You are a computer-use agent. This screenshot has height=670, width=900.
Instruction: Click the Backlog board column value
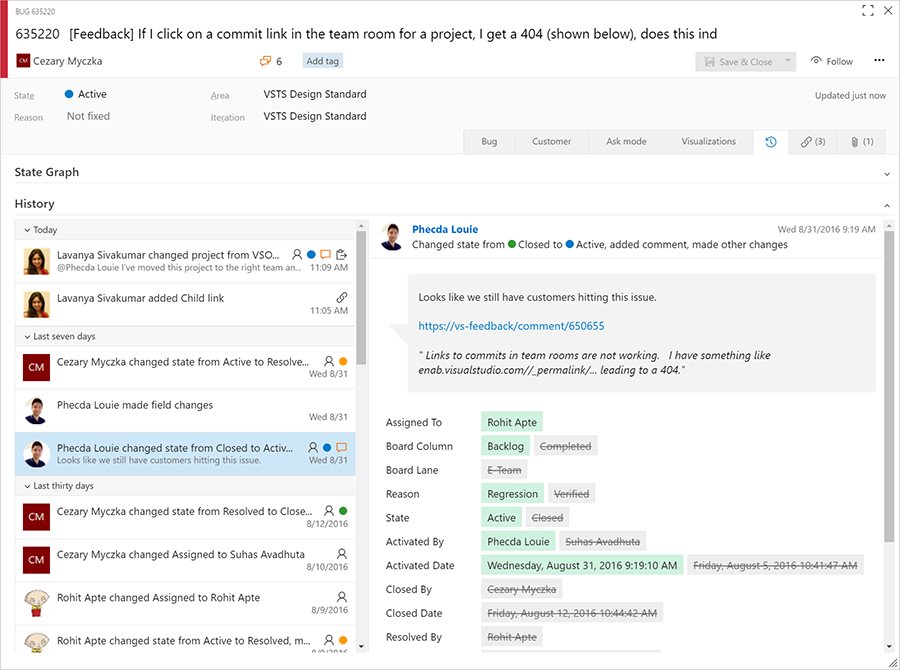click(505, 446)
